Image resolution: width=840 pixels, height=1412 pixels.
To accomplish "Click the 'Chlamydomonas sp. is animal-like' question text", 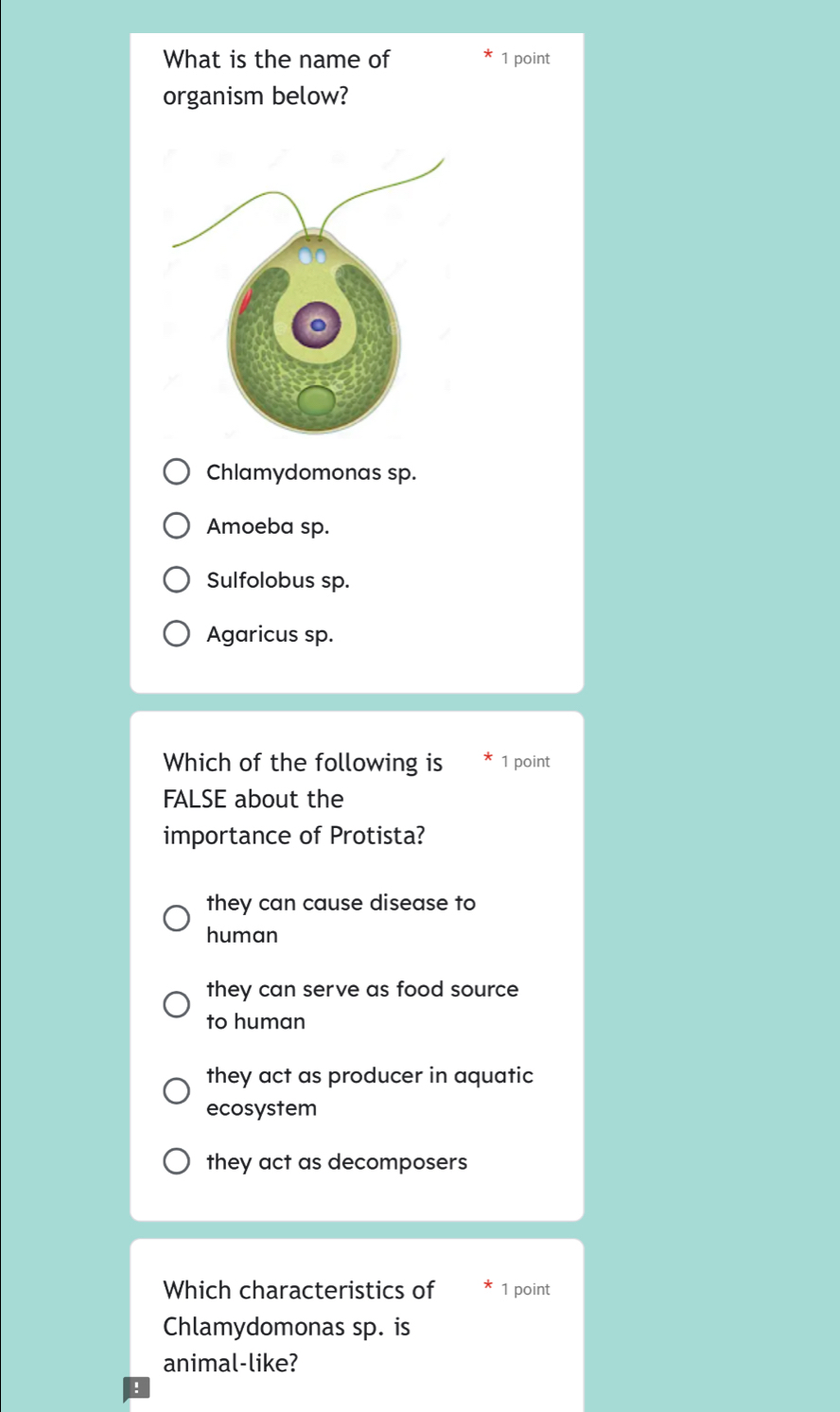I will tap(299, 1327).
